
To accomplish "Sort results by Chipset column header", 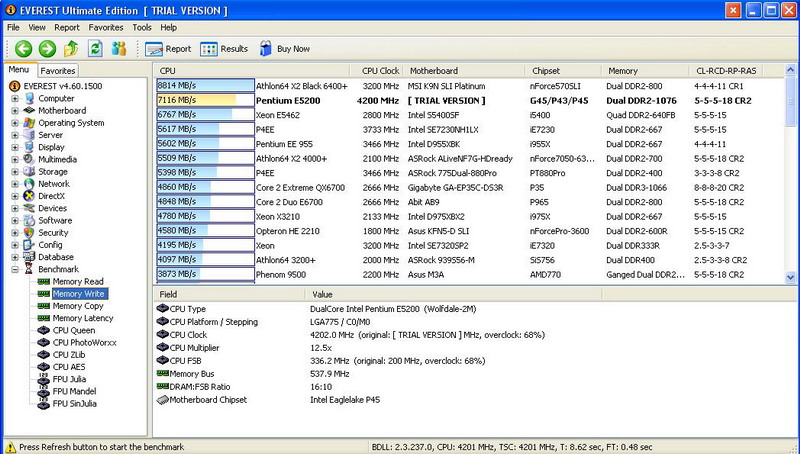I will coord(563,71).
